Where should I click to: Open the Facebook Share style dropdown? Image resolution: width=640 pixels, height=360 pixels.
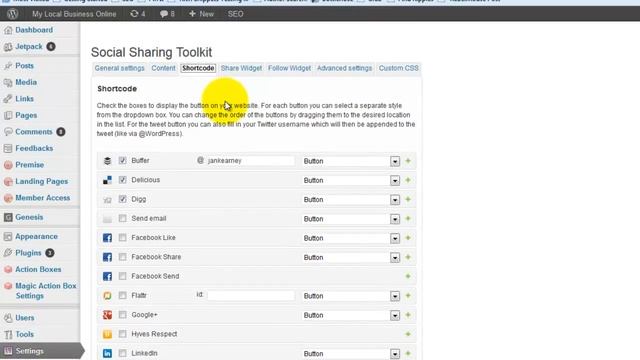click(351, 258)
